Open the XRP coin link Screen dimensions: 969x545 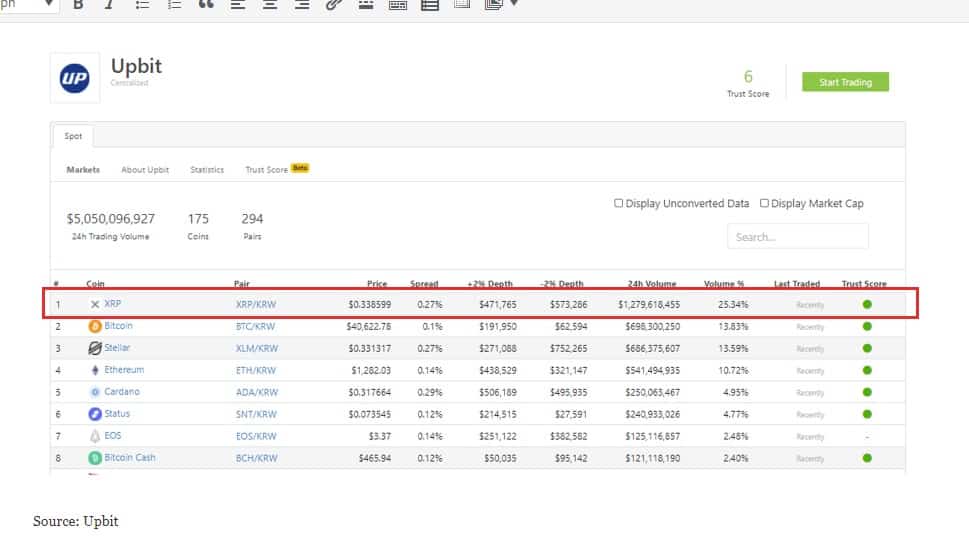coord(112,304)
